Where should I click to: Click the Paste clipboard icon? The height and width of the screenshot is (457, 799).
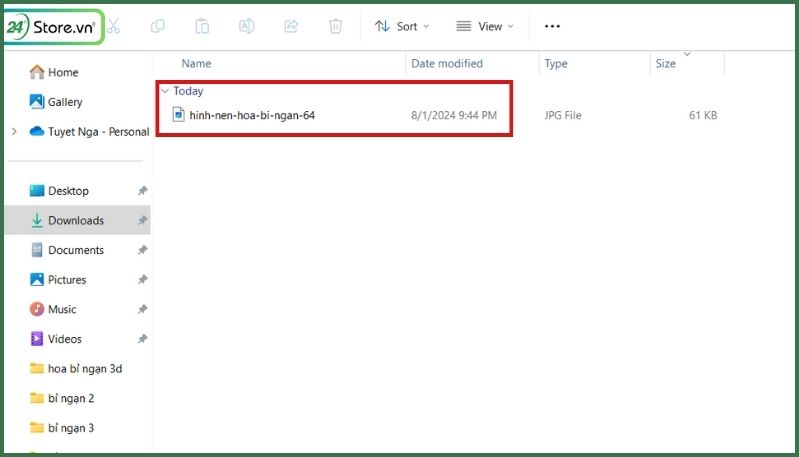pyautogui.click(x=202, y=26)
